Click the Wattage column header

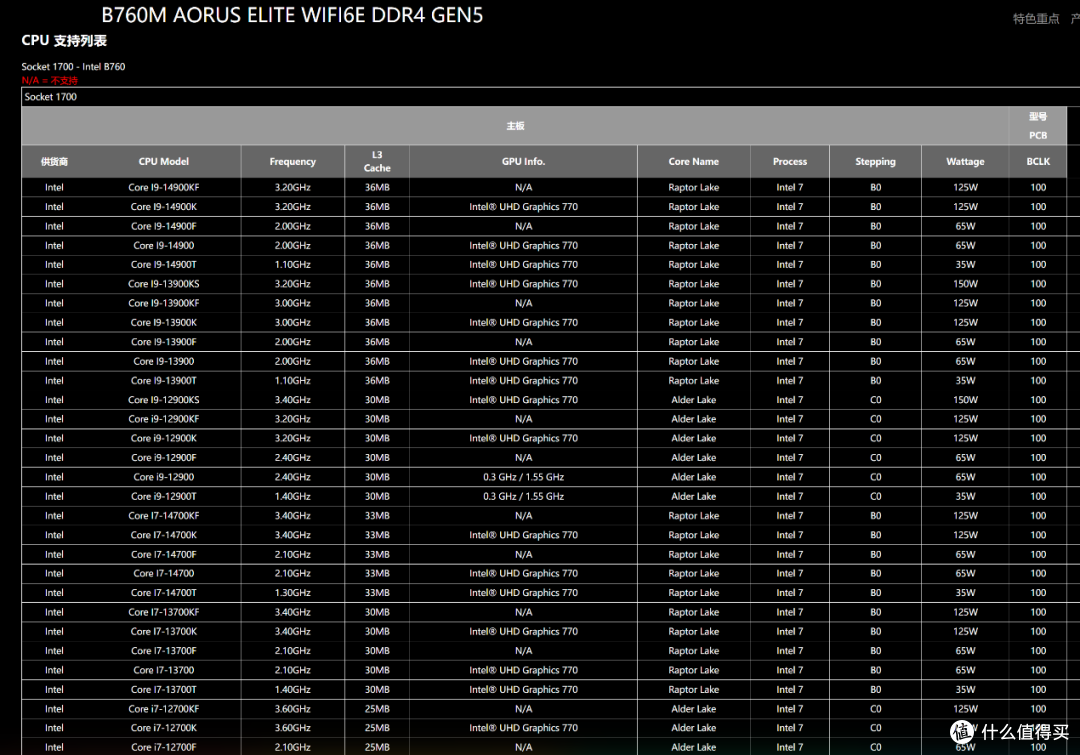[964, 161]
